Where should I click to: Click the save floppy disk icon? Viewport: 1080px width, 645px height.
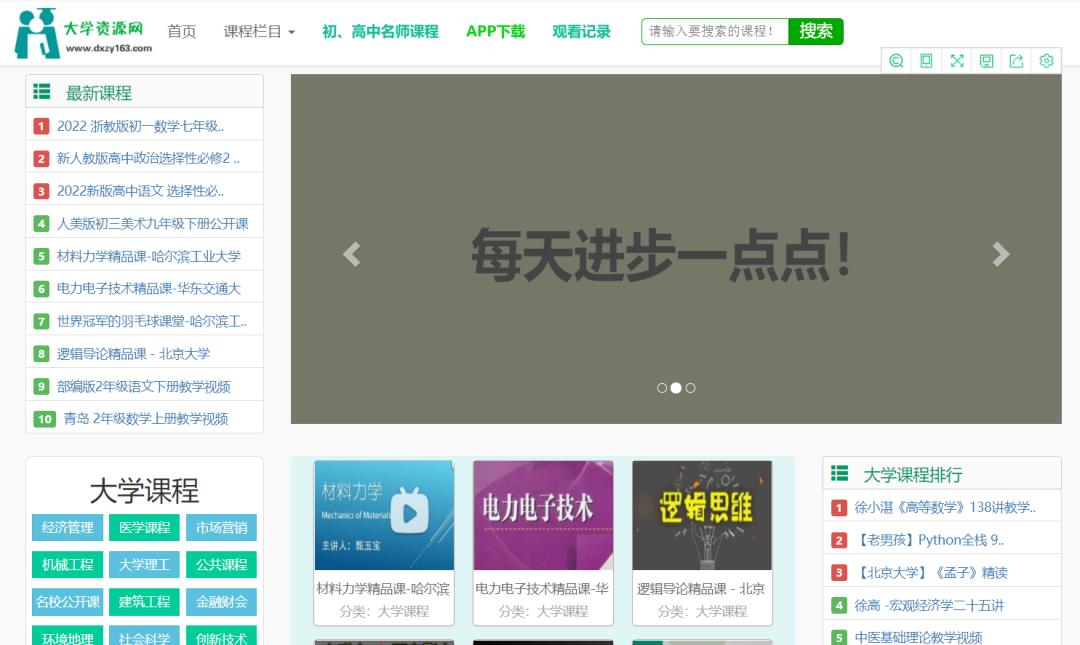[986, 61]
